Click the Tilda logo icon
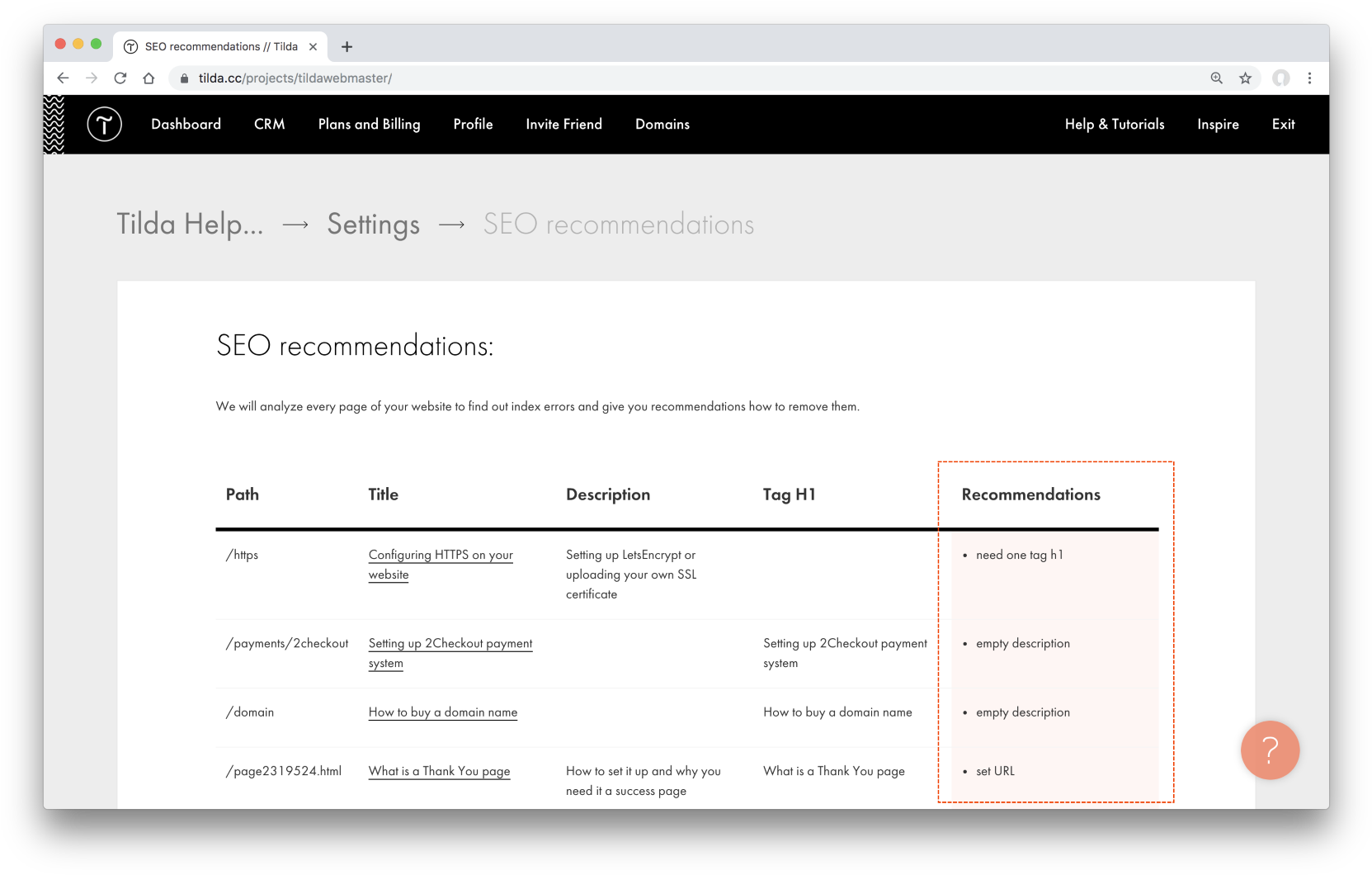 pos(105,125)
